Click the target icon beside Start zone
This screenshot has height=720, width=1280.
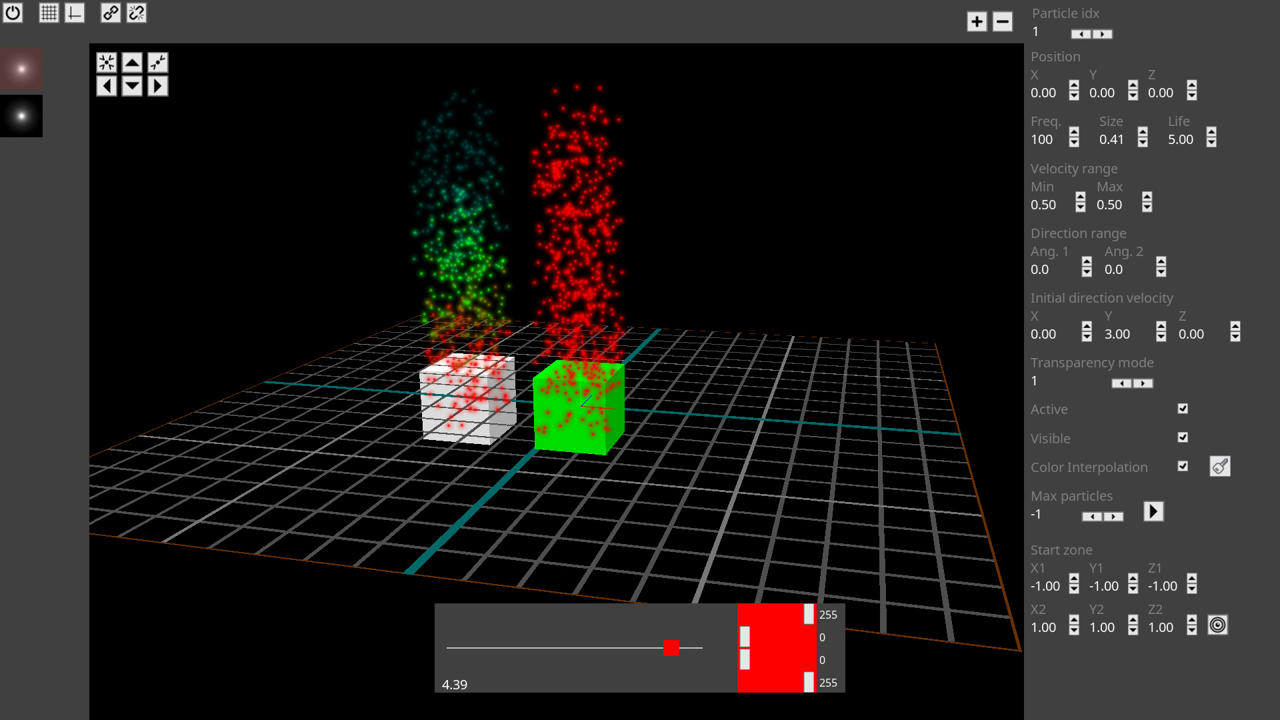point(1217,625)
